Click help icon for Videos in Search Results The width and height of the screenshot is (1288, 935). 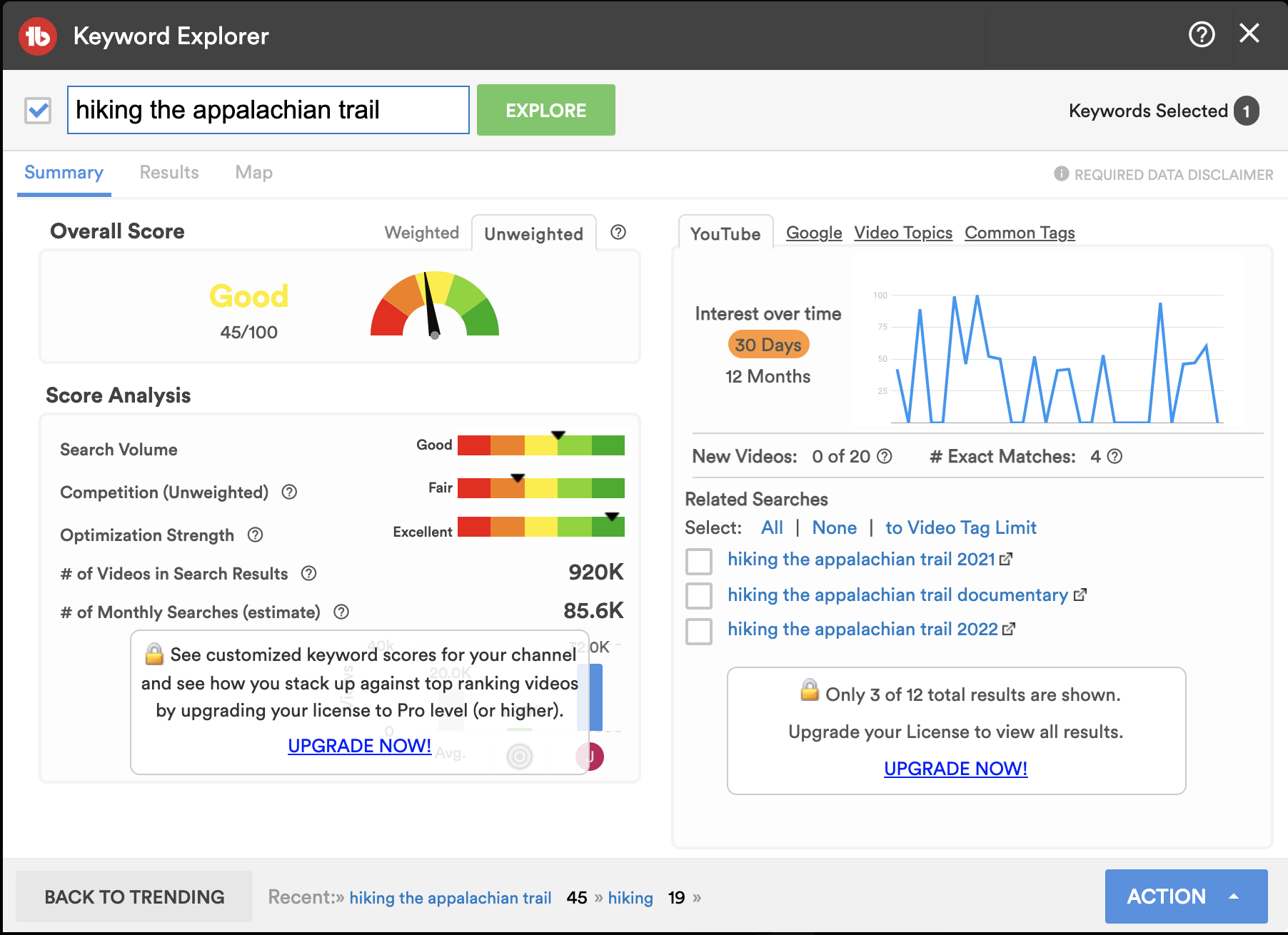[x=308, y=574]
